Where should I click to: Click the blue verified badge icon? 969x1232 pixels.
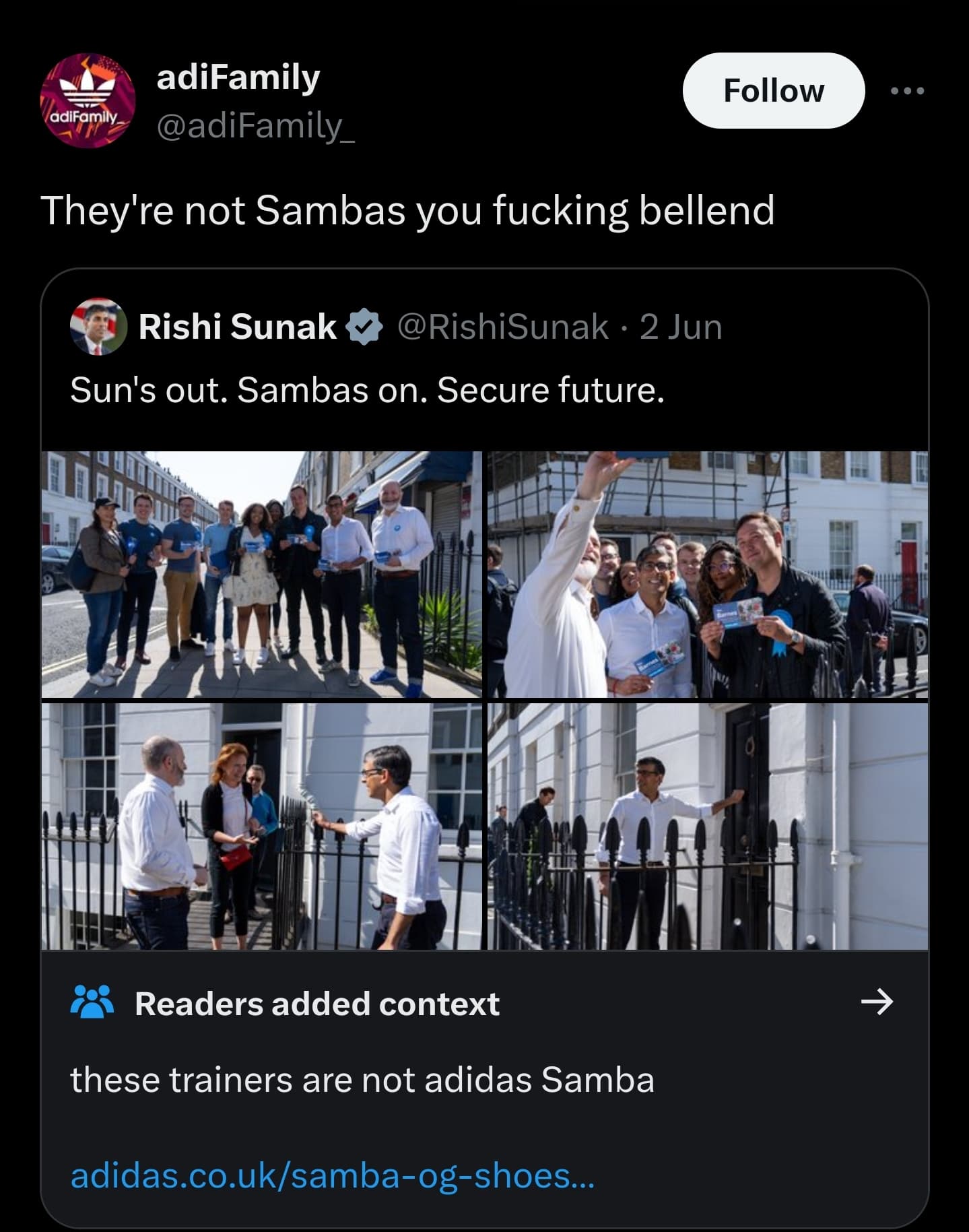point(364,327)
